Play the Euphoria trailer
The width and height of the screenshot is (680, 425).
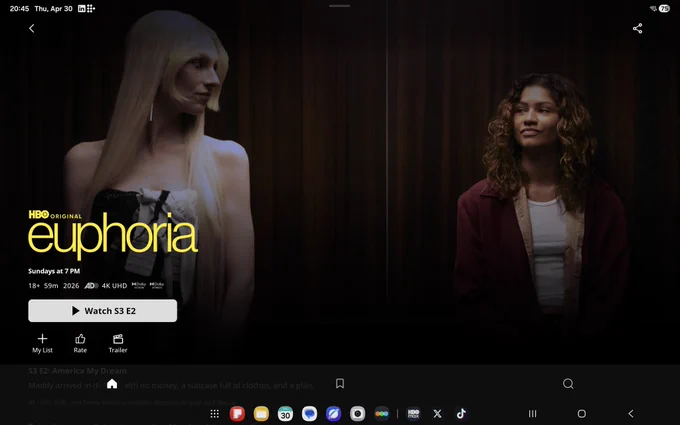pos(118,343)
